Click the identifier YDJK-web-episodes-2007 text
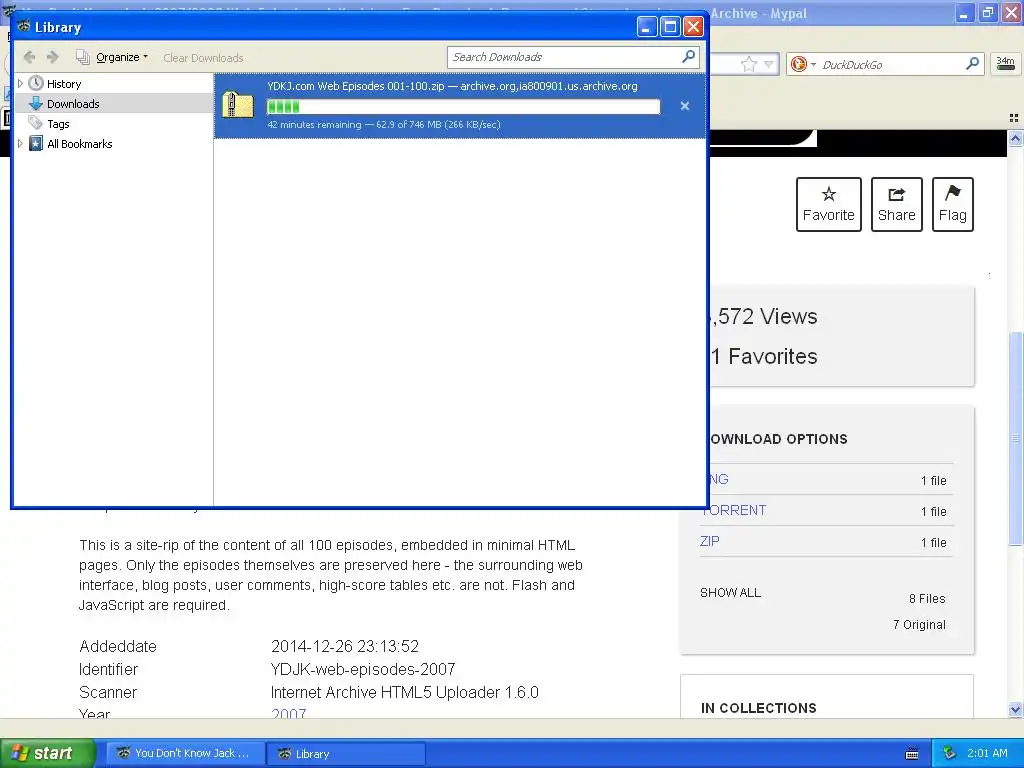The height and width of the screenshot is (768, 1024). click(363, 669)
